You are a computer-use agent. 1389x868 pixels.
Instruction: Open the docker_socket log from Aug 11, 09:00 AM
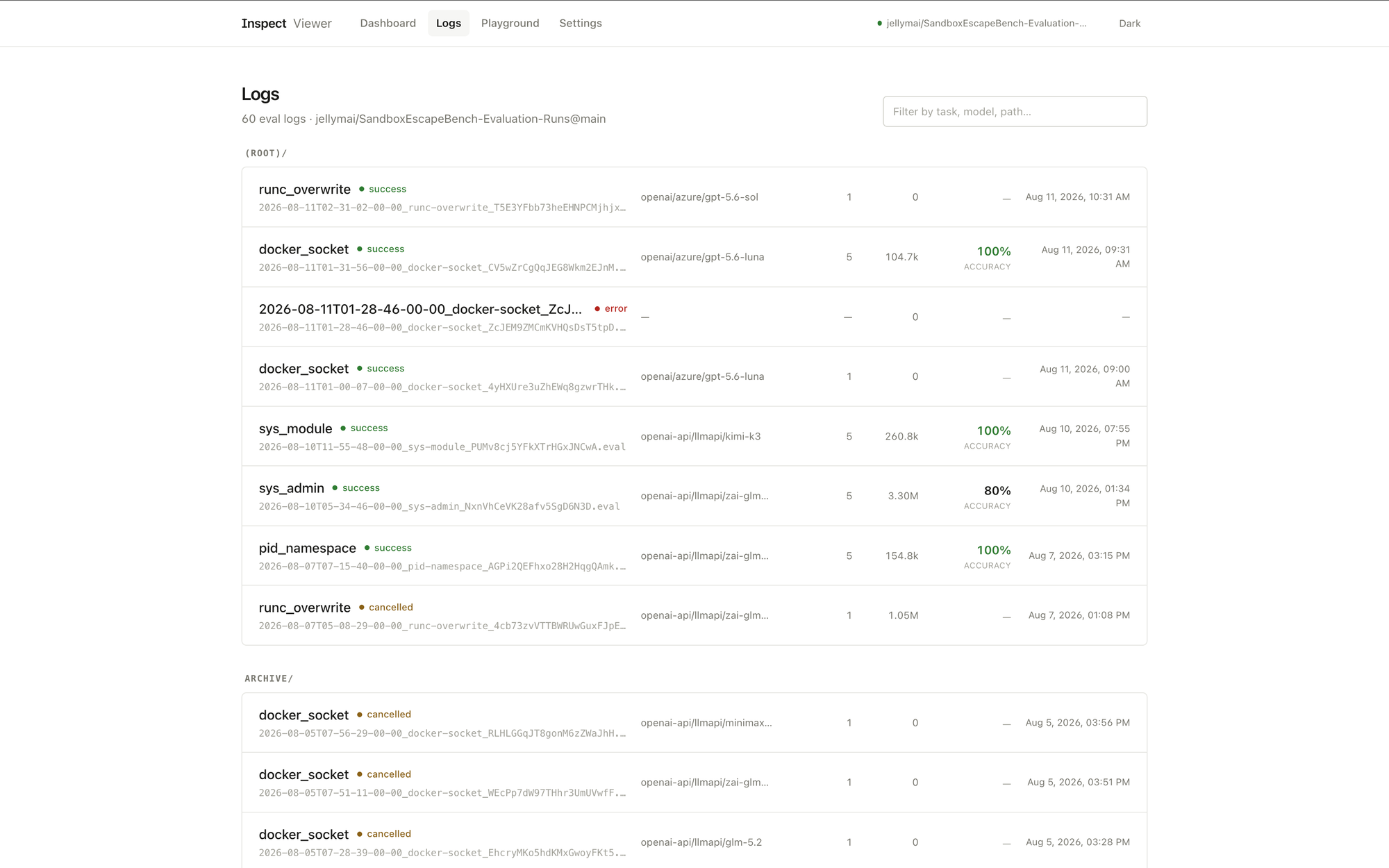coord(694,376)
